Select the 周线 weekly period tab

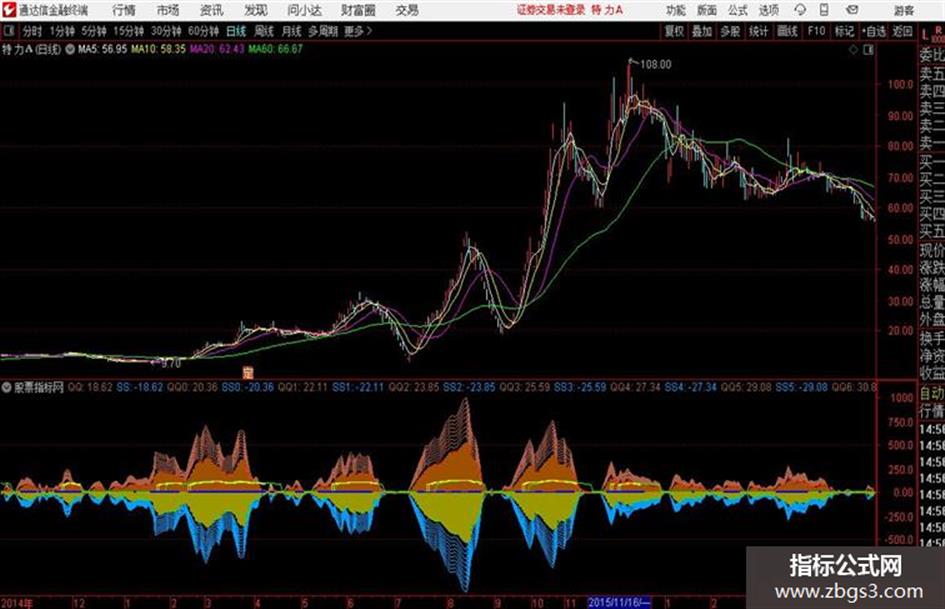264,31
